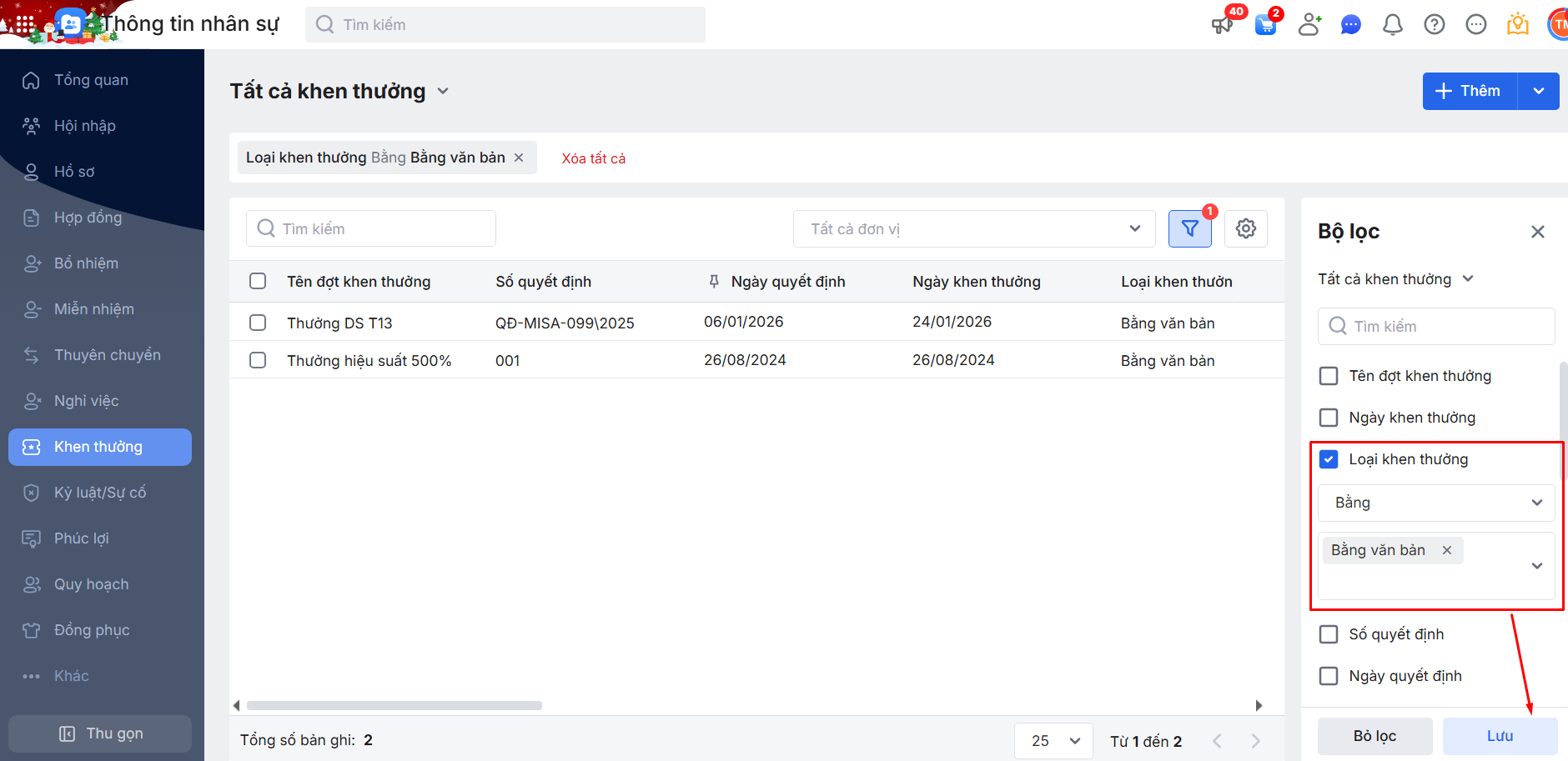Click the filter funnel icon
Screen dimensions: 1568x761
1189,228
